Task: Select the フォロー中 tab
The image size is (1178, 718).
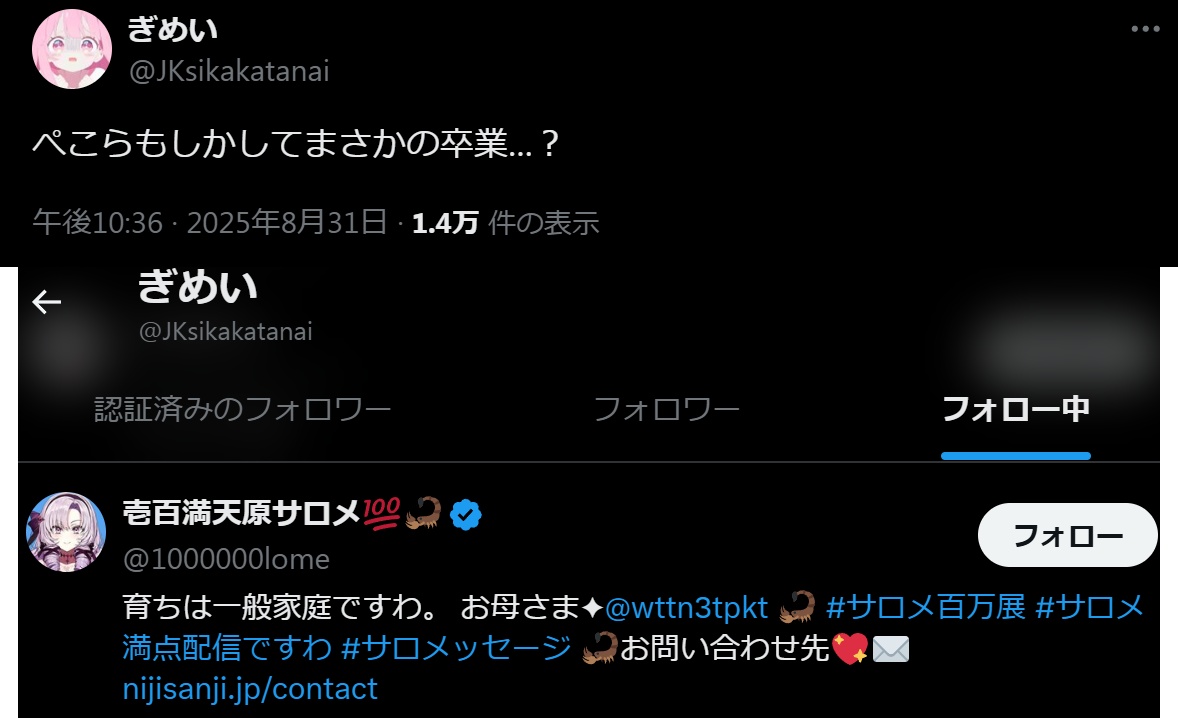Action: [1016, 409]
